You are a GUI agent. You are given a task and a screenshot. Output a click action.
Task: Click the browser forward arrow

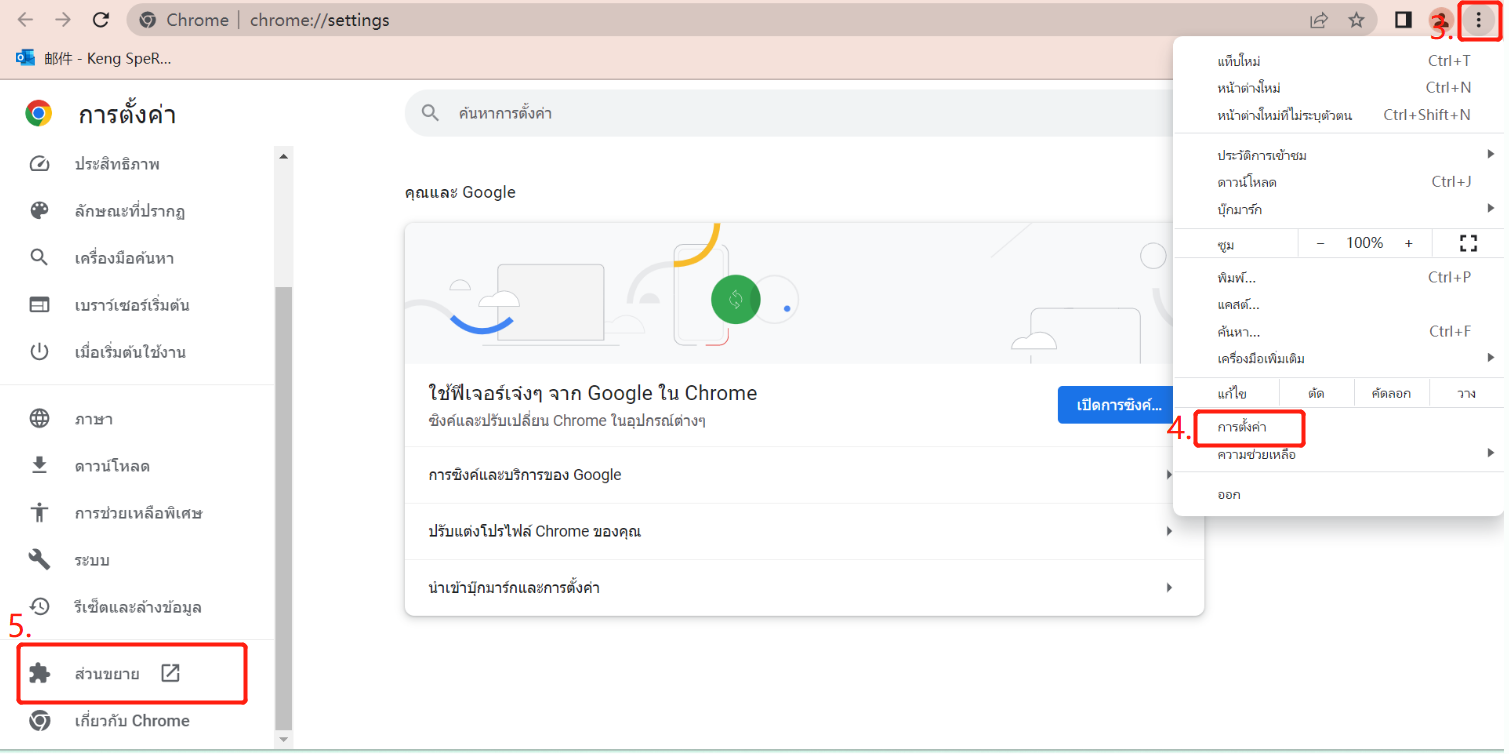(63, 20)
